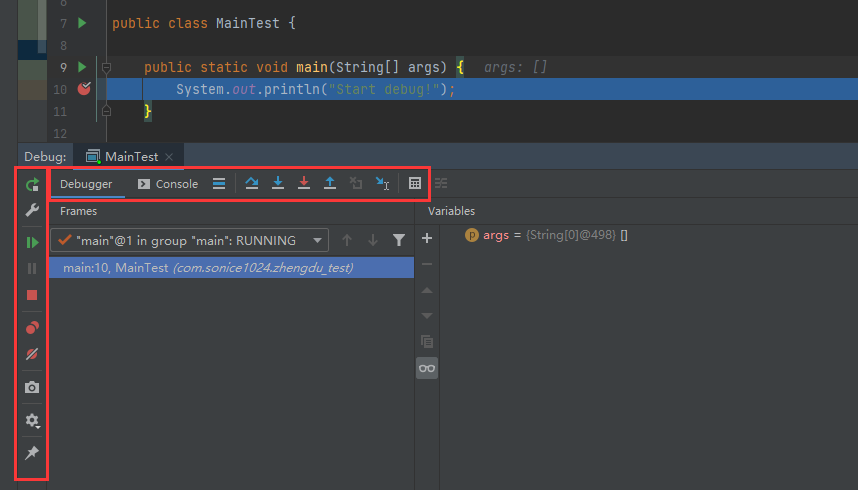Image resolution: width=858 pixels, height=490 pixels.
Task: Open View Breakpoints double red circle icon
Action: [x=32, y=327]
